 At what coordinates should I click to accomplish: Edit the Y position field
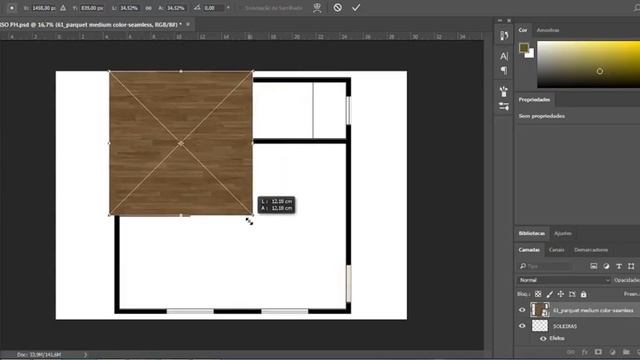click(92, 8)
